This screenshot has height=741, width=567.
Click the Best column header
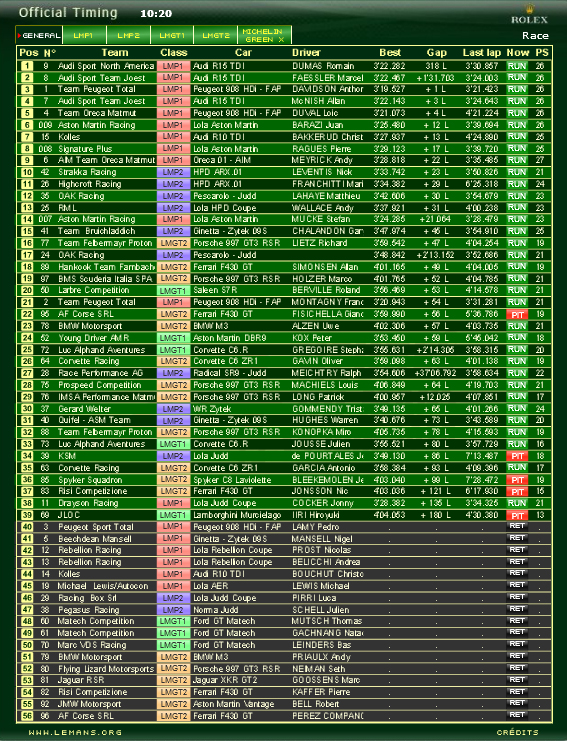click(390, 52)
